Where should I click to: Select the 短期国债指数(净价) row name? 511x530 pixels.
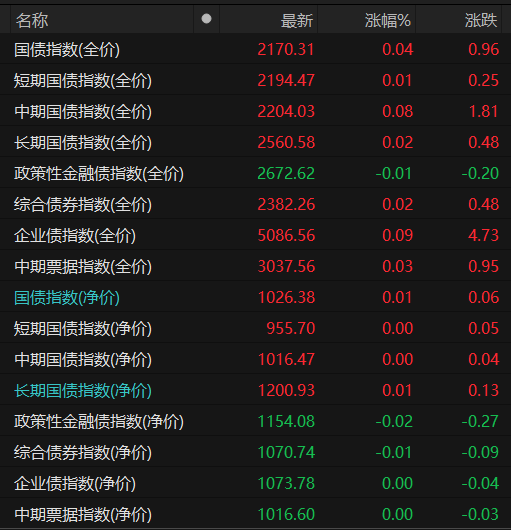(83, 329)
